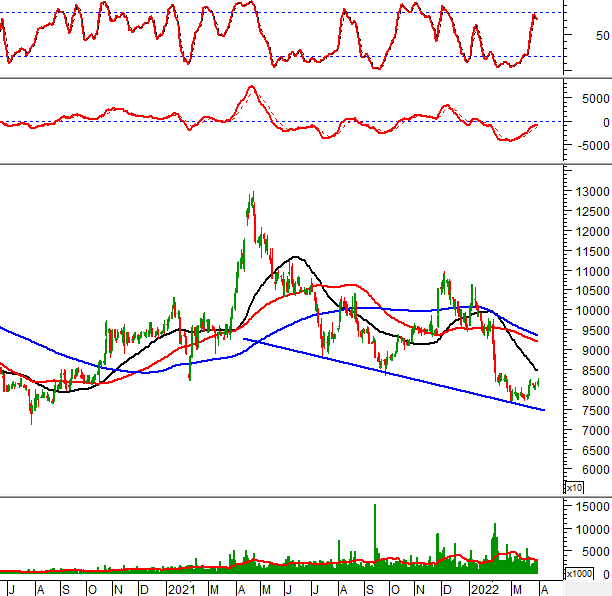
Task: Click the x1000 volume scale multiplier box
Action: 579,574
